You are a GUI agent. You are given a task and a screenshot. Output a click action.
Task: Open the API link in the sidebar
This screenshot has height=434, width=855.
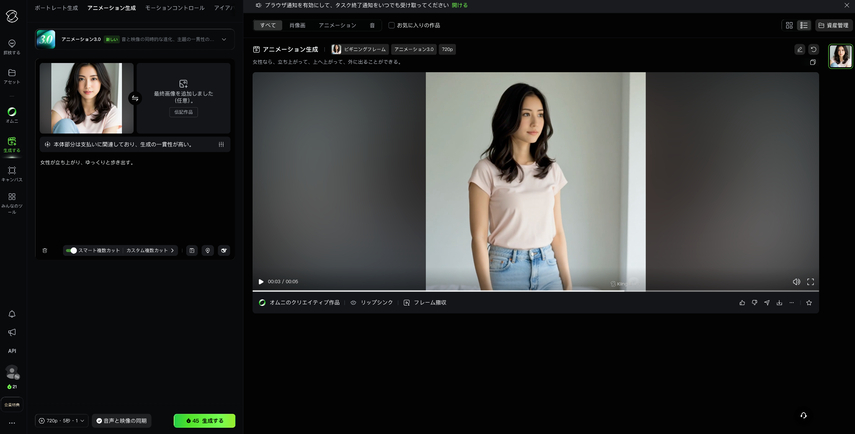[x=11, y=351]
